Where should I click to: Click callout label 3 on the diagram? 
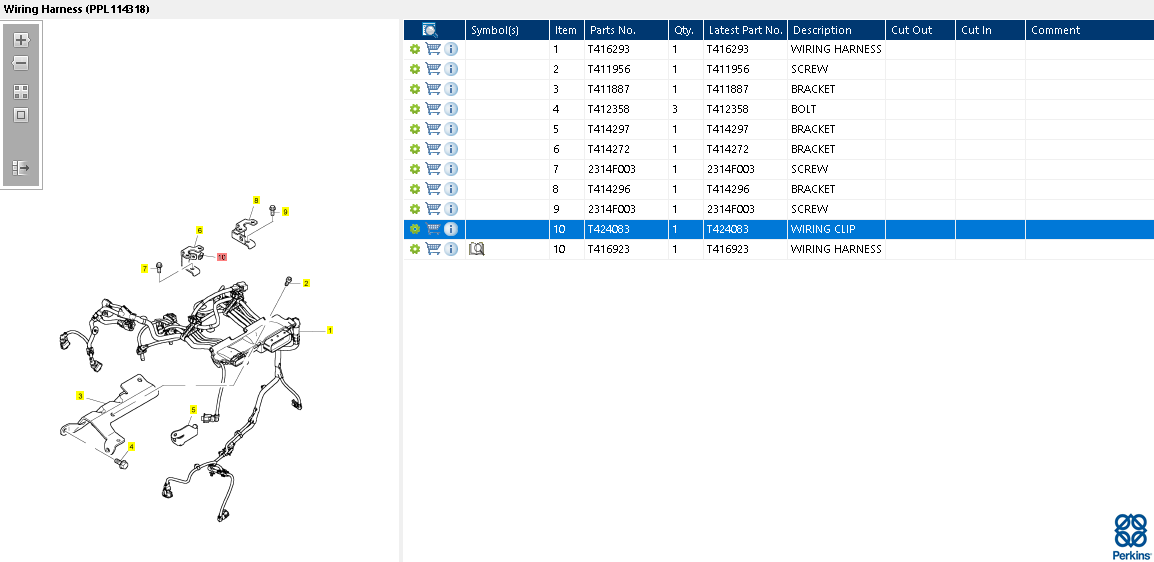click(x=80, y=396)
